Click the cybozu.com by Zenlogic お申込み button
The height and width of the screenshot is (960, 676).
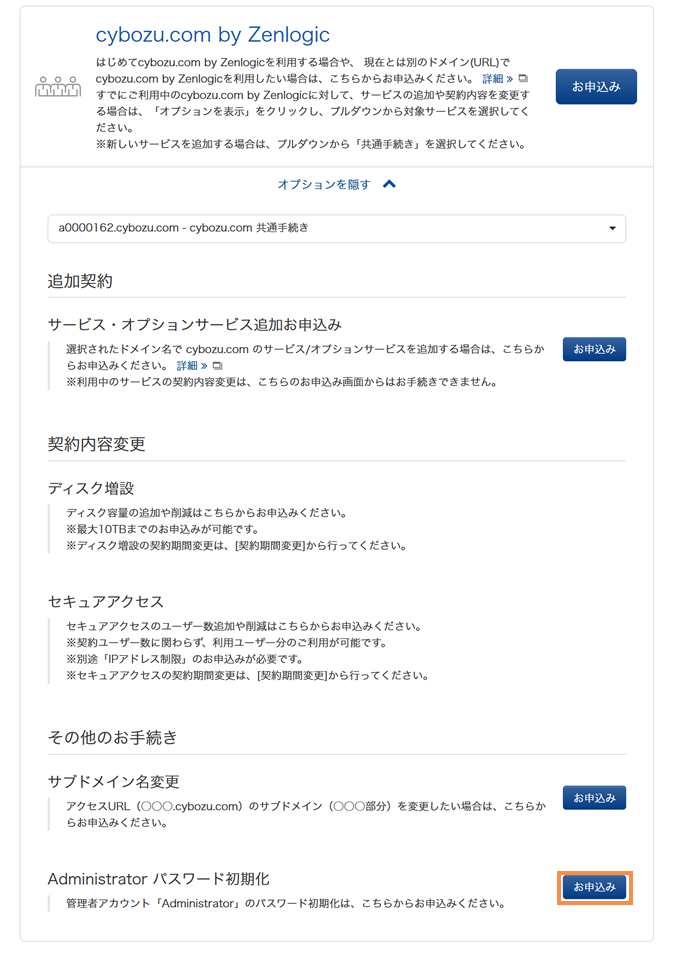(596, 87)
